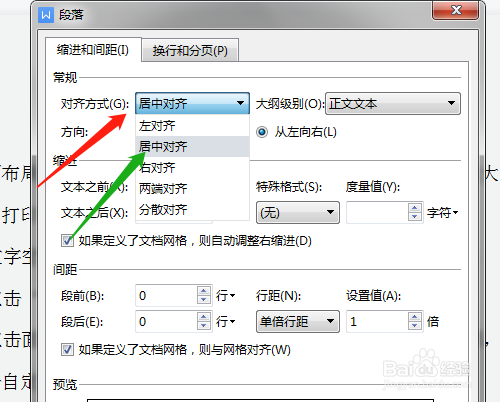
Task: Click the WPS icon in the dialog title bar
Action: 46,15
